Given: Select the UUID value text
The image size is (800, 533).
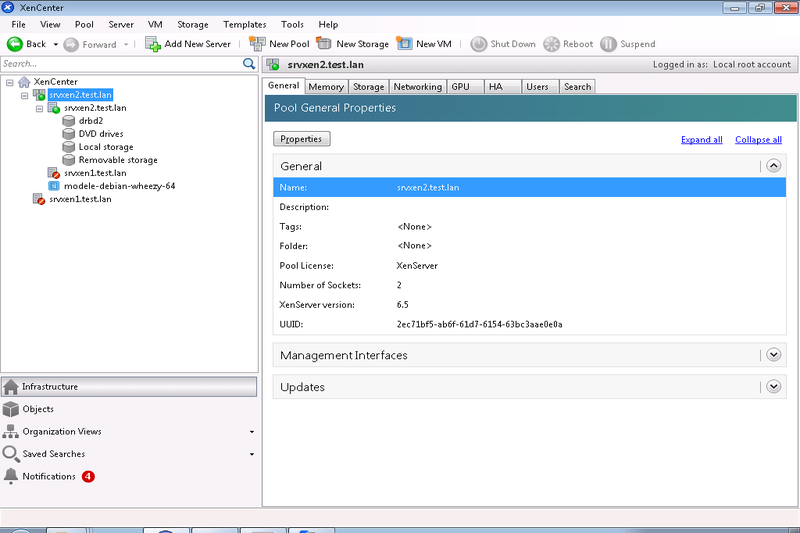Looking at the screenshot, I should 480,324.
